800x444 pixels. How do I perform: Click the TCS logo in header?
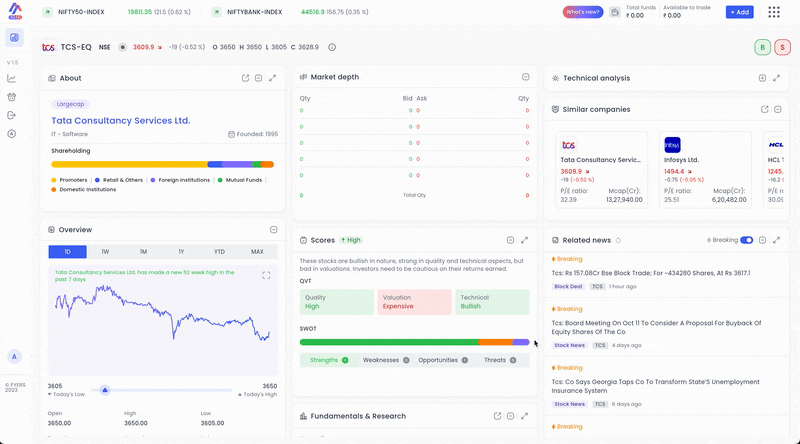[x=48, y=47]
